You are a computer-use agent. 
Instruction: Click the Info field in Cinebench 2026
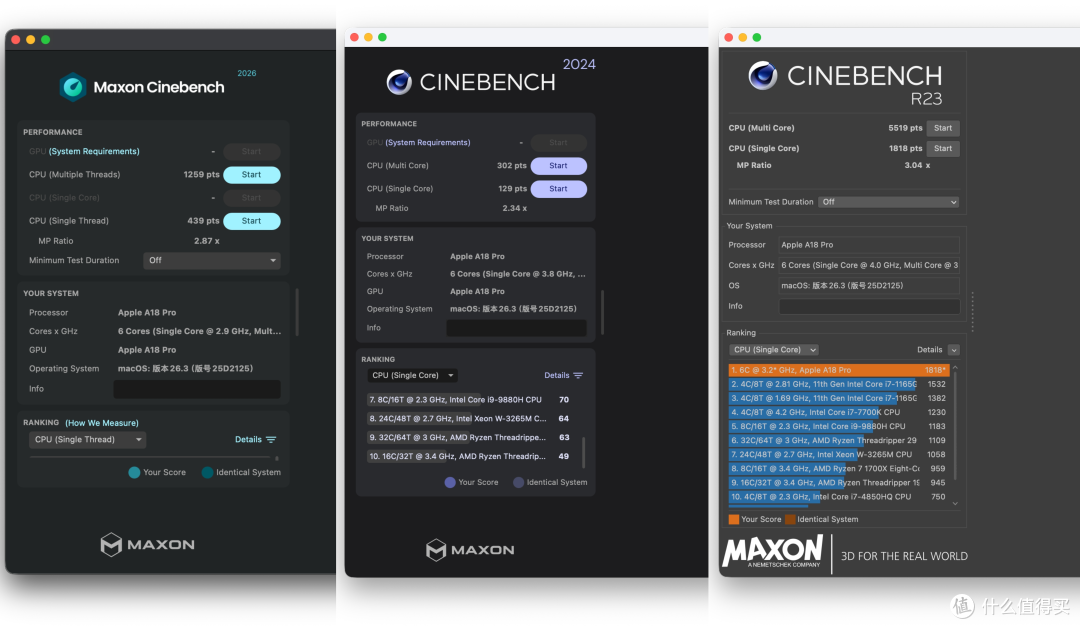(197, 389)
